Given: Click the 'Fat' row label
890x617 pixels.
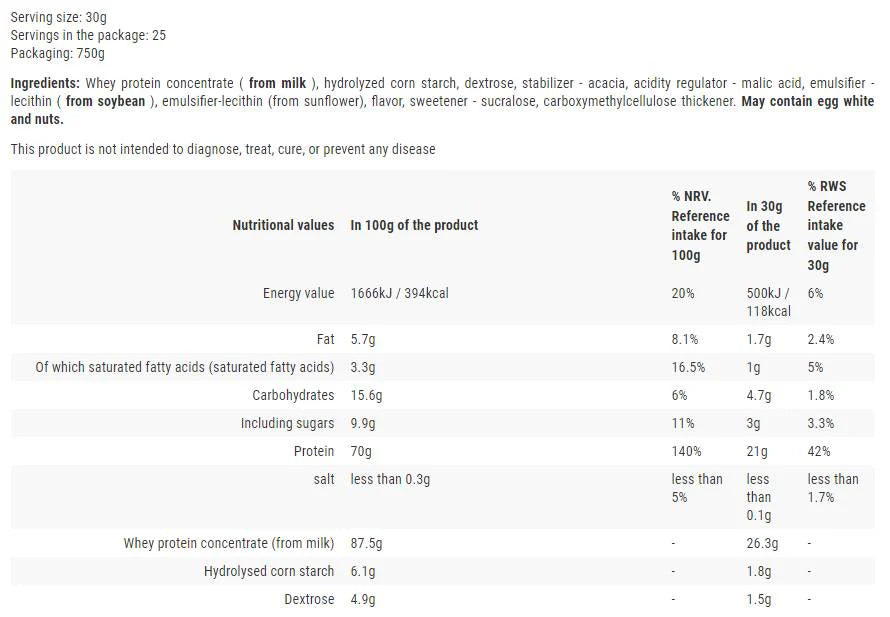Looking at the screenshot, I should (x=325, y=339).
